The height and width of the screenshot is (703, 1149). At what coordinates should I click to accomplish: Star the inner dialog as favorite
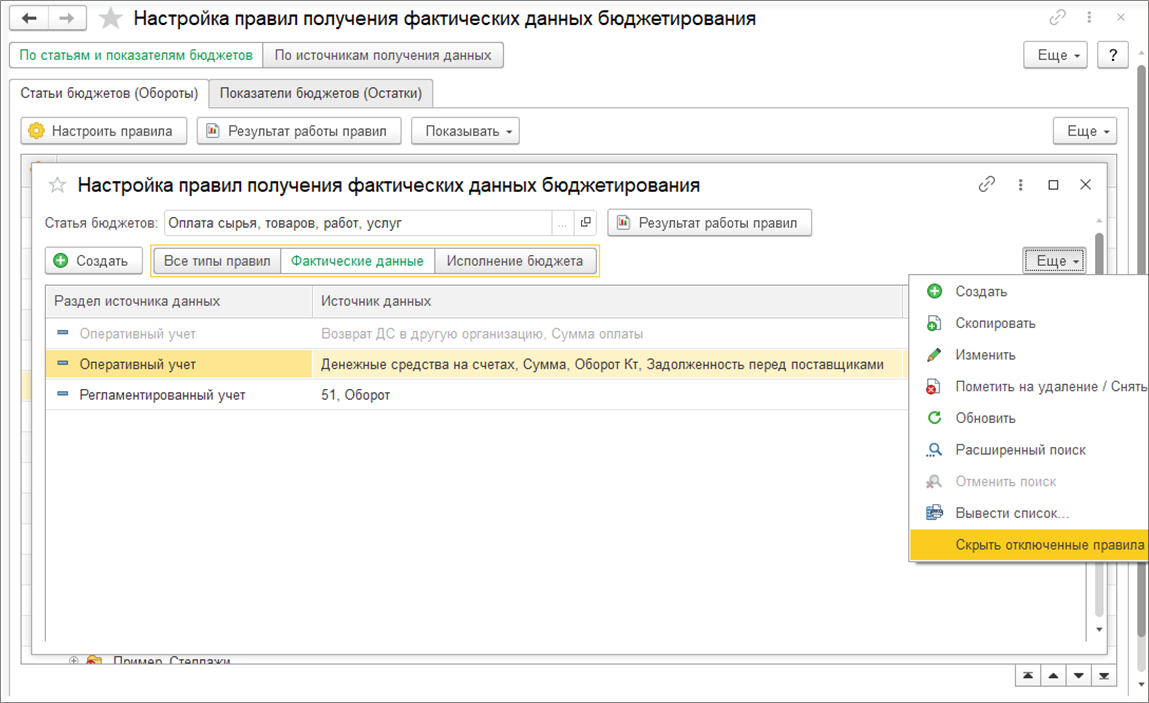[57, 185]
